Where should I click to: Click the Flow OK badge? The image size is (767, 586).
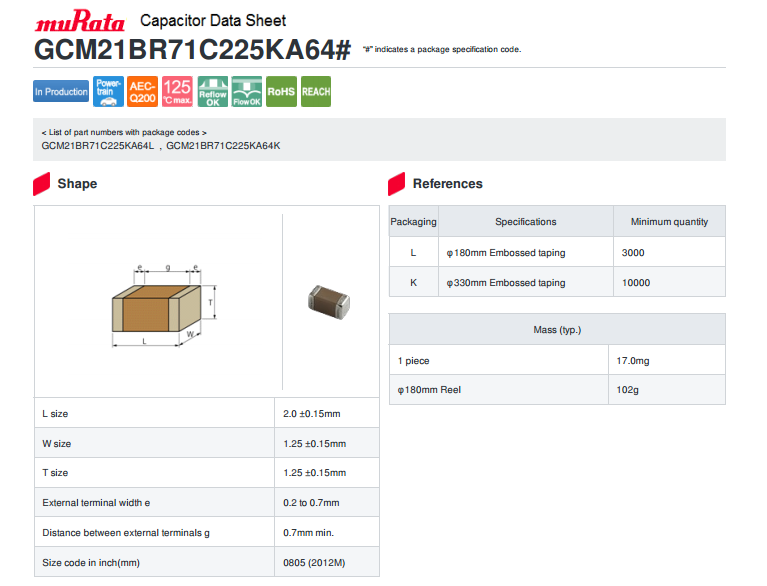[x=247, y=91]
